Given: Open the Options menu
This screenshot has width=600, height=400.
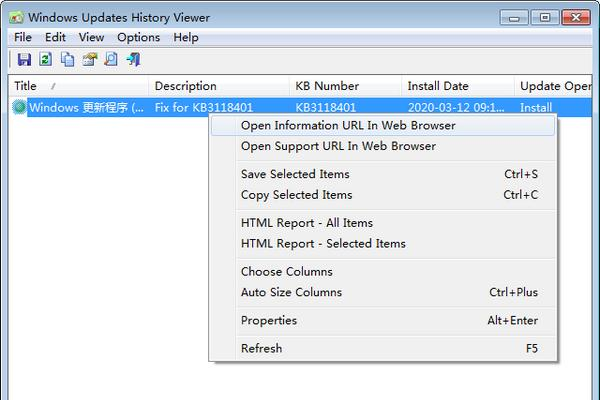Looking at the screenshot, I should 139,38.
